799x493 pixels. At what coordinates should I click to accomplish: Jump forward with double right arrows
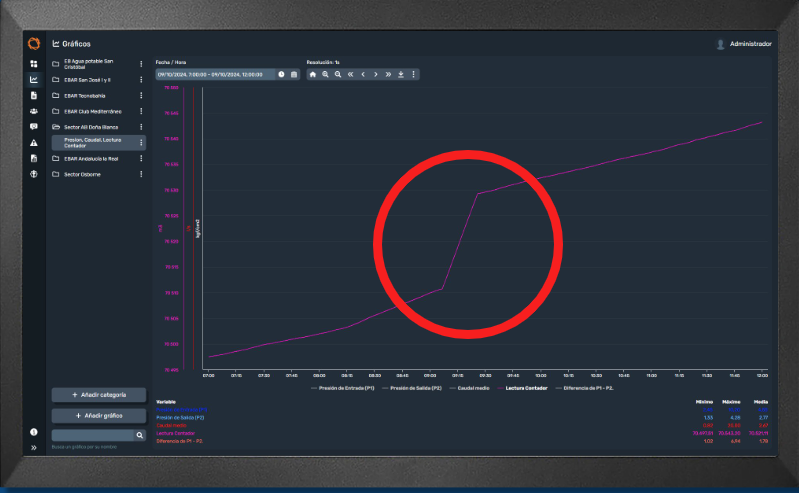pyautogui.click(x=388, y=74)
